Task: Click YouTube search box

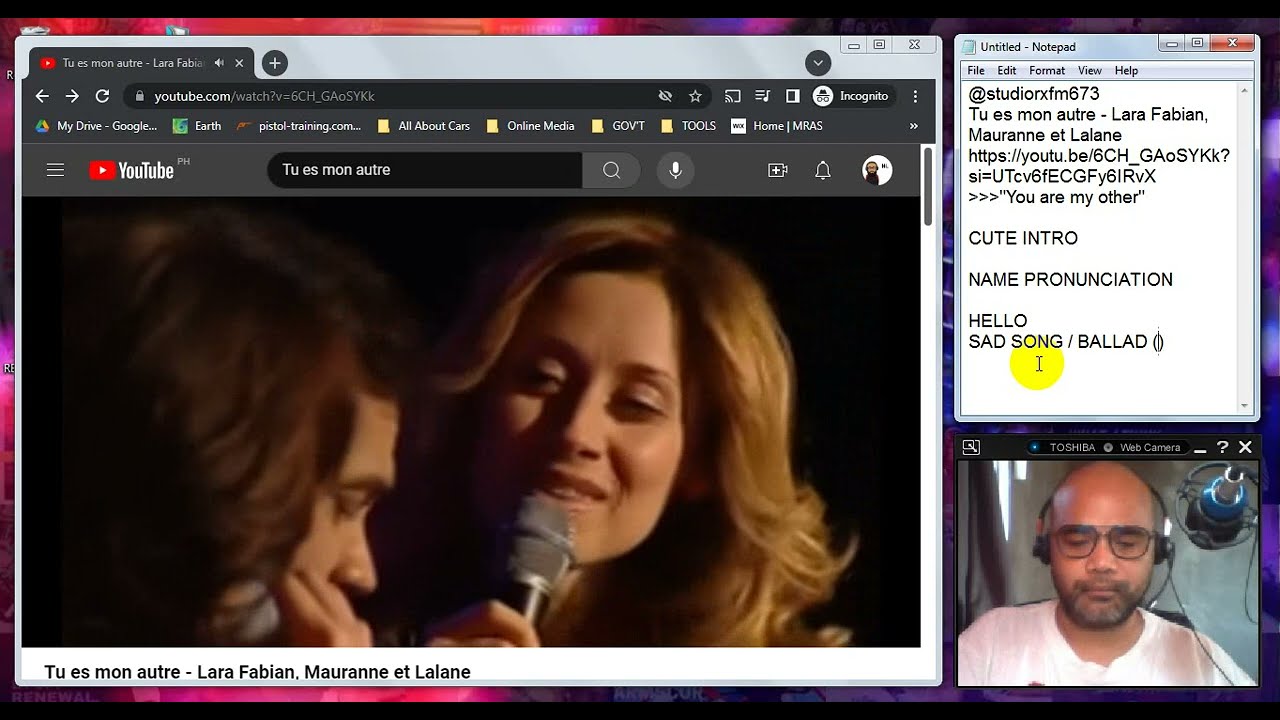Action: 424,170
